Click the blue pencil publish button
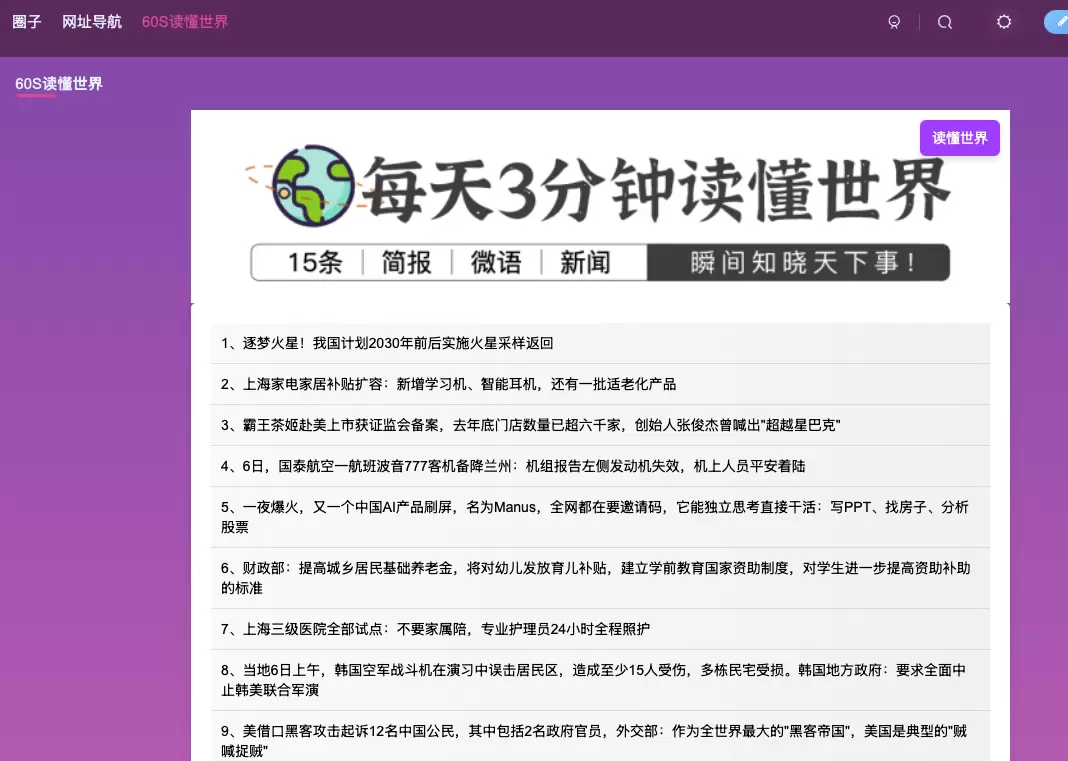Viewport: 1068px width, 761px height. click(x=1057, y=22)
